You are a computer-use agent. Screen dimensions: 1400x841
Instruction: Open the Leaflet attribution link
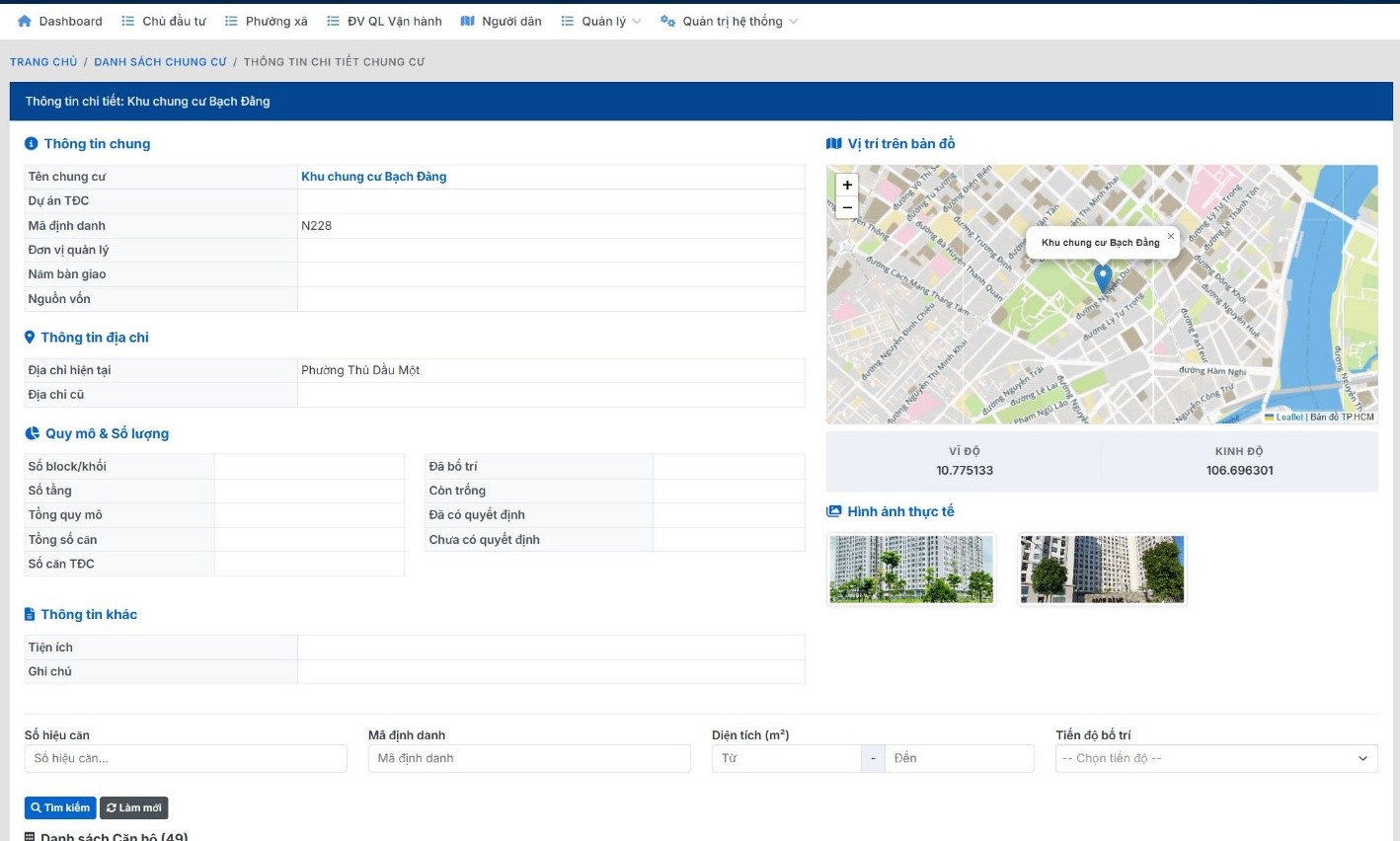tap(1289, 418)
